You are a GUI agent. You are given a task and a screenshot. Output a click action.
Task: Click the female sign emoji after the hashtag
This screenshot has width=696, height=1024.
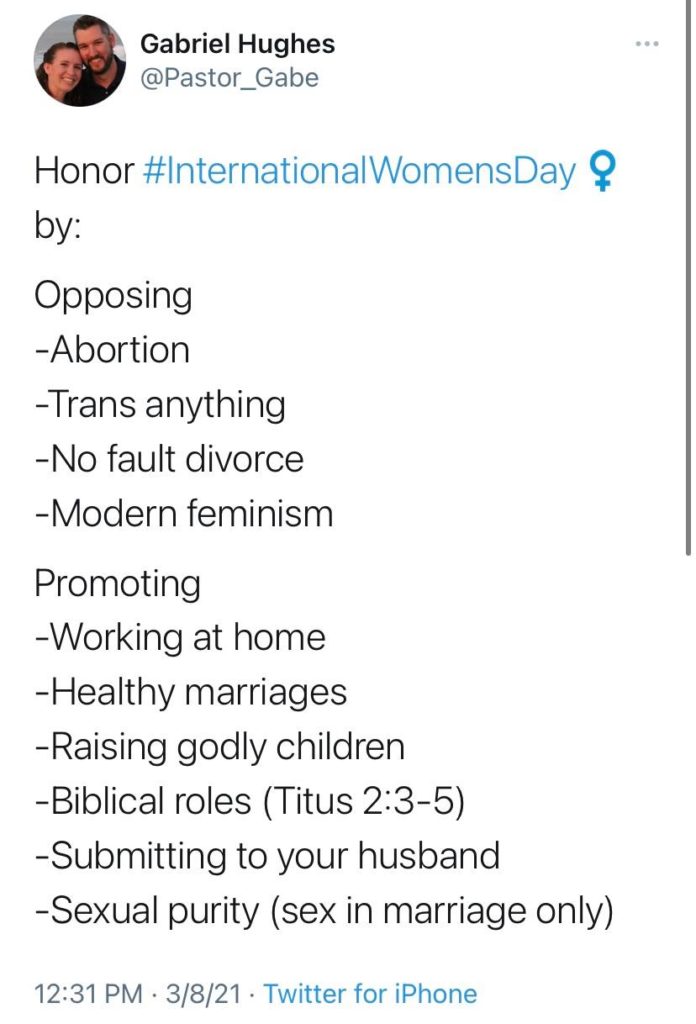[601, 171]
